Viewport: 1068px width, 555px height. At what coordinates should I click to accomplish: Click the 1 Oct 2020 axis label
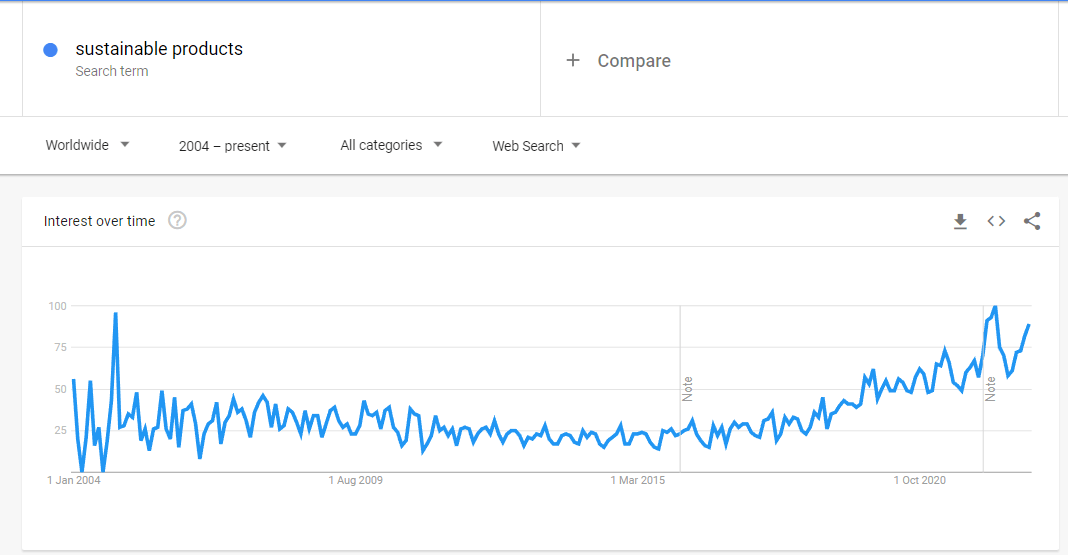click(920, 480)
